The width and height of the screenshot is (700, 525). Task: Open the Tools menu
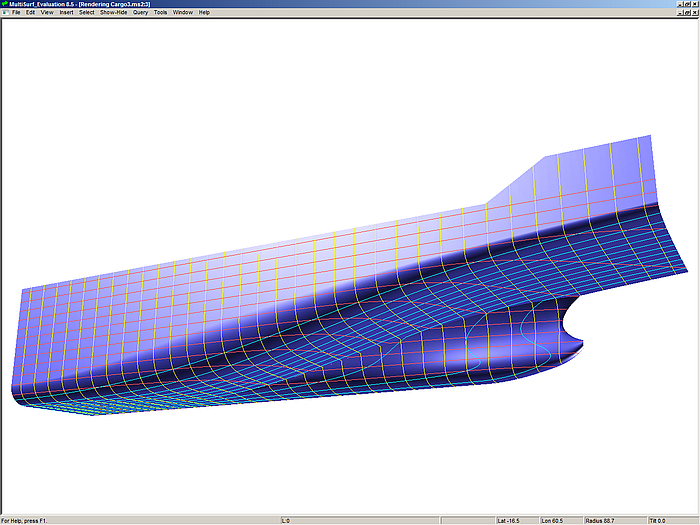tap(160, 12)
